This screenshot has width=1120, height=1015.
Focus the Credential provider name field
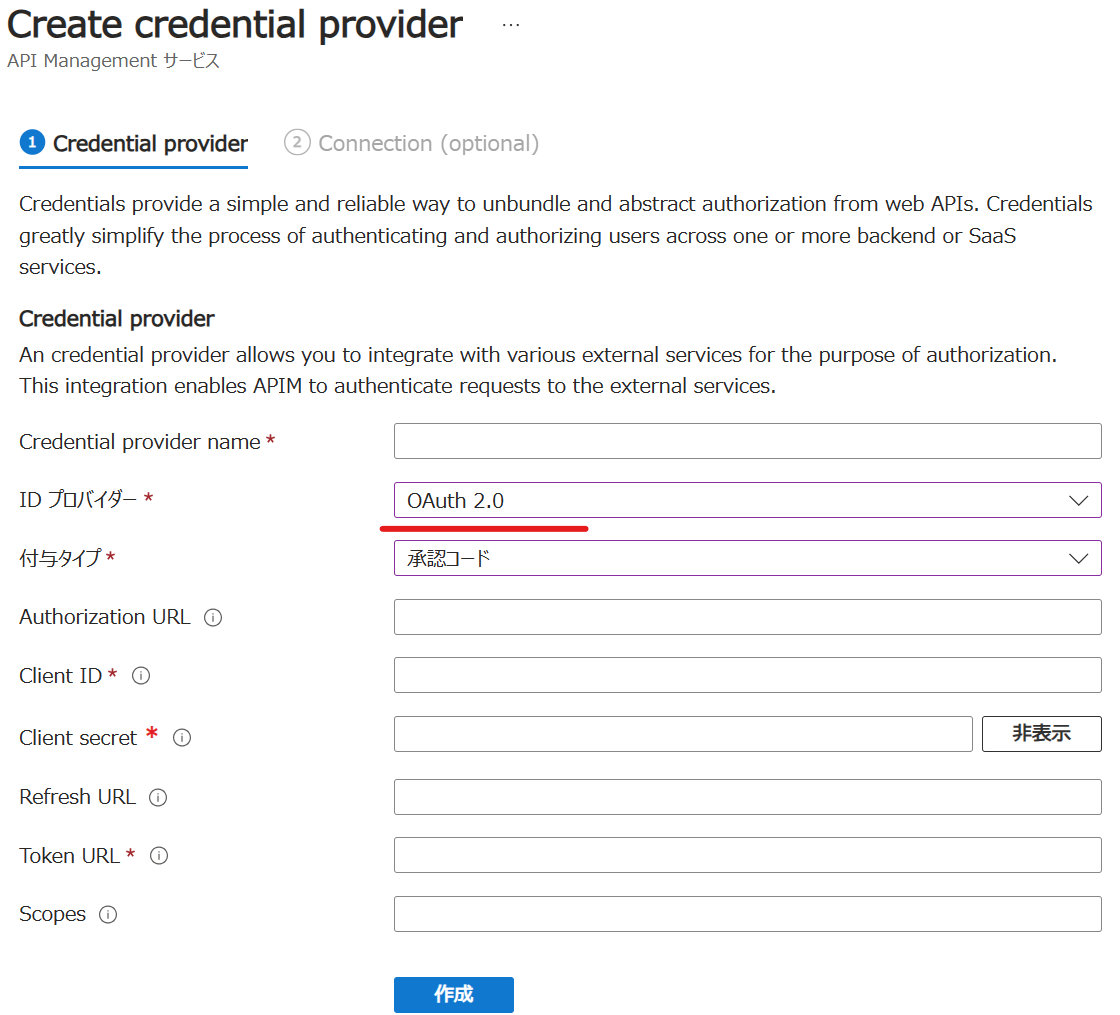747,441
